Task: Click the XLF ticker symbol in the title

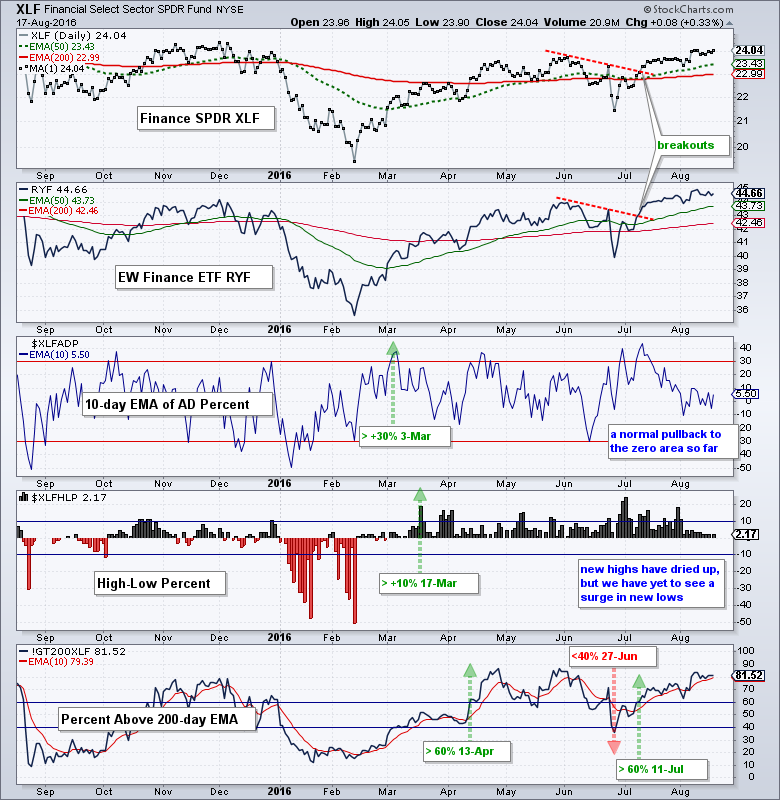Action: coord(28,9)
